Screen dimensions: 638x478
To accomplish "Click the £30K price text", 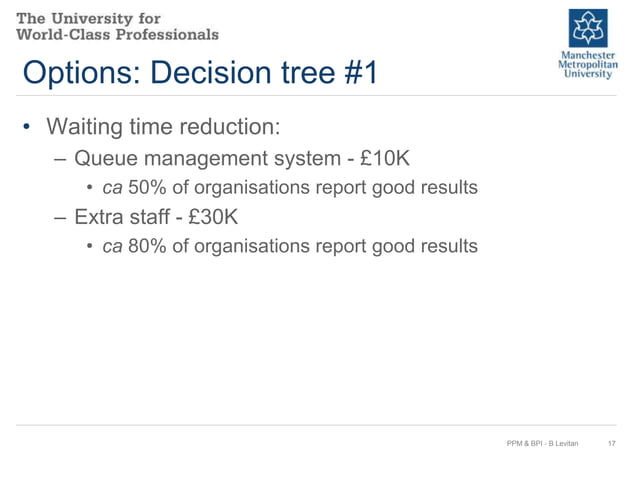I will pyautogui.click(x=213, y=216).
